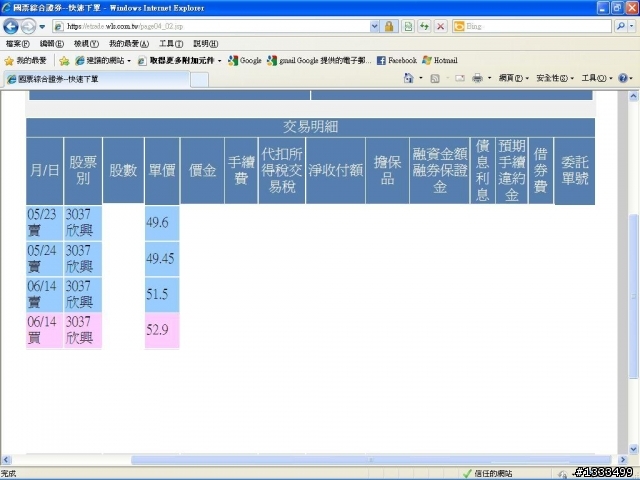The height and width of the screenshot is (480, 640).
Task: Click the 信任的網站 status bar zone
Action: [x=488, y=473]
